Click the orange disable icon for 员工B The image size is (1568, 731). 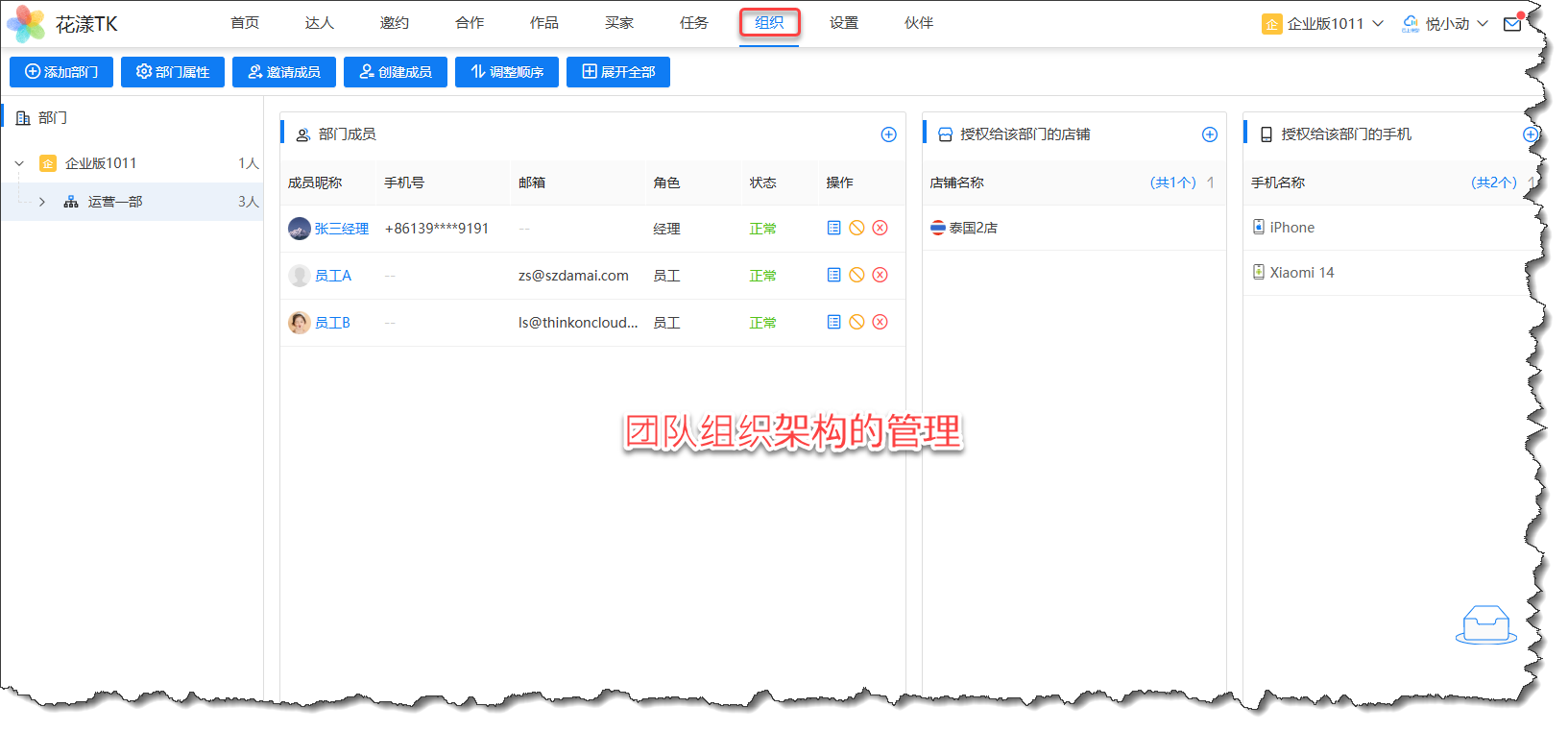(856, 322)
